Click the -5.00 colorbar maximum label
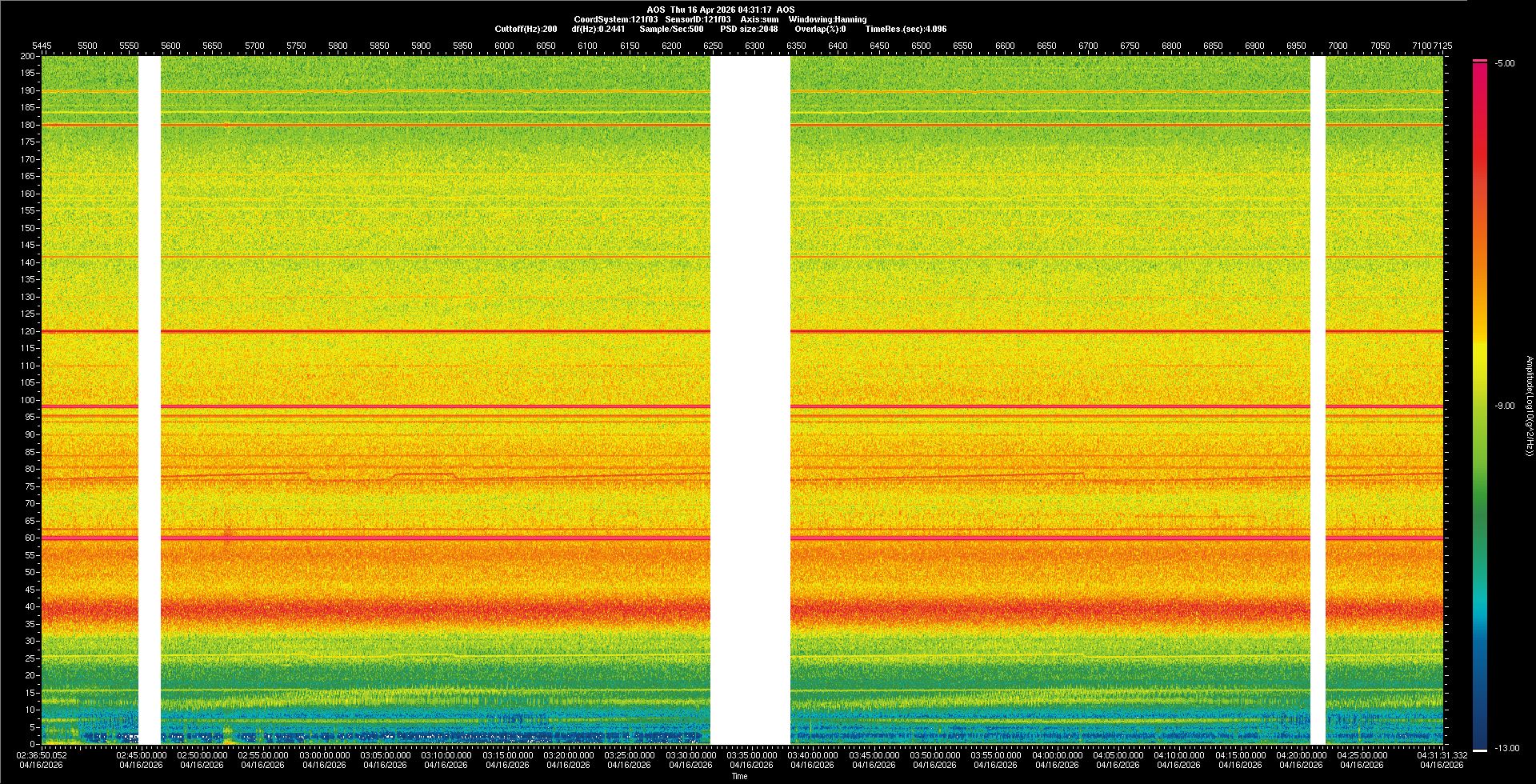This screenshot has height=784, width=1536. [x=1505, y=64]
